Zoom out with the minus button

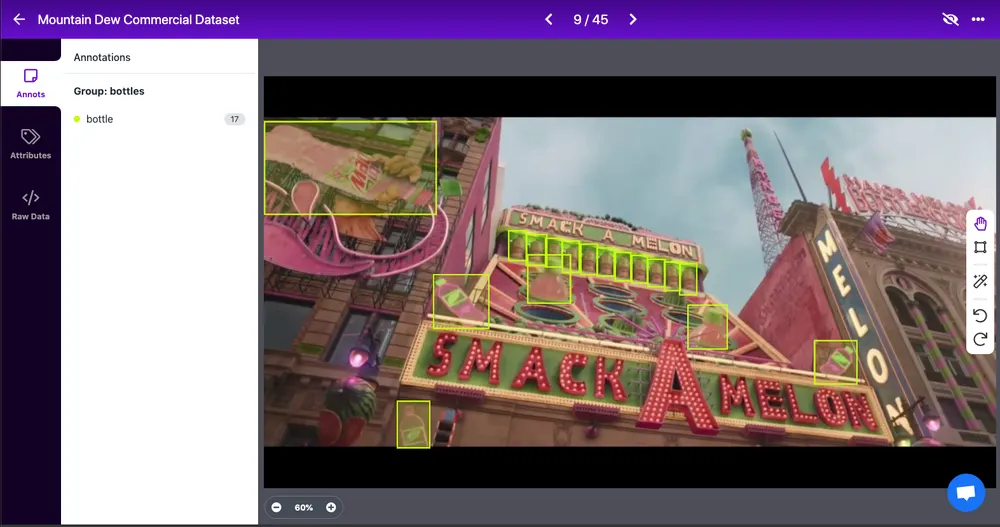[276, 507]
